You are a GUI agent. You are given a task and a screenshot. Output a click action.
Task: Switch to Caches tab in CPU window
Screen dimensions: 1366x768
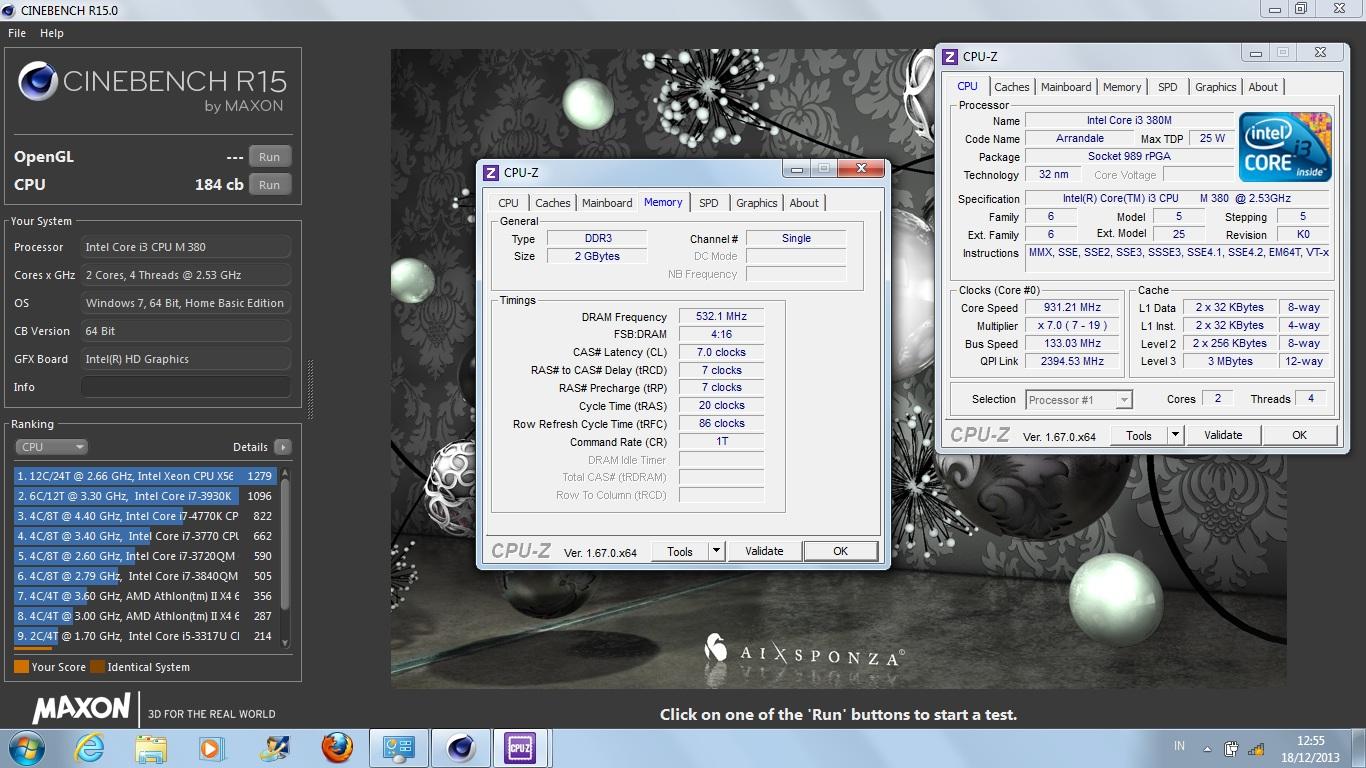[1012, 87]
